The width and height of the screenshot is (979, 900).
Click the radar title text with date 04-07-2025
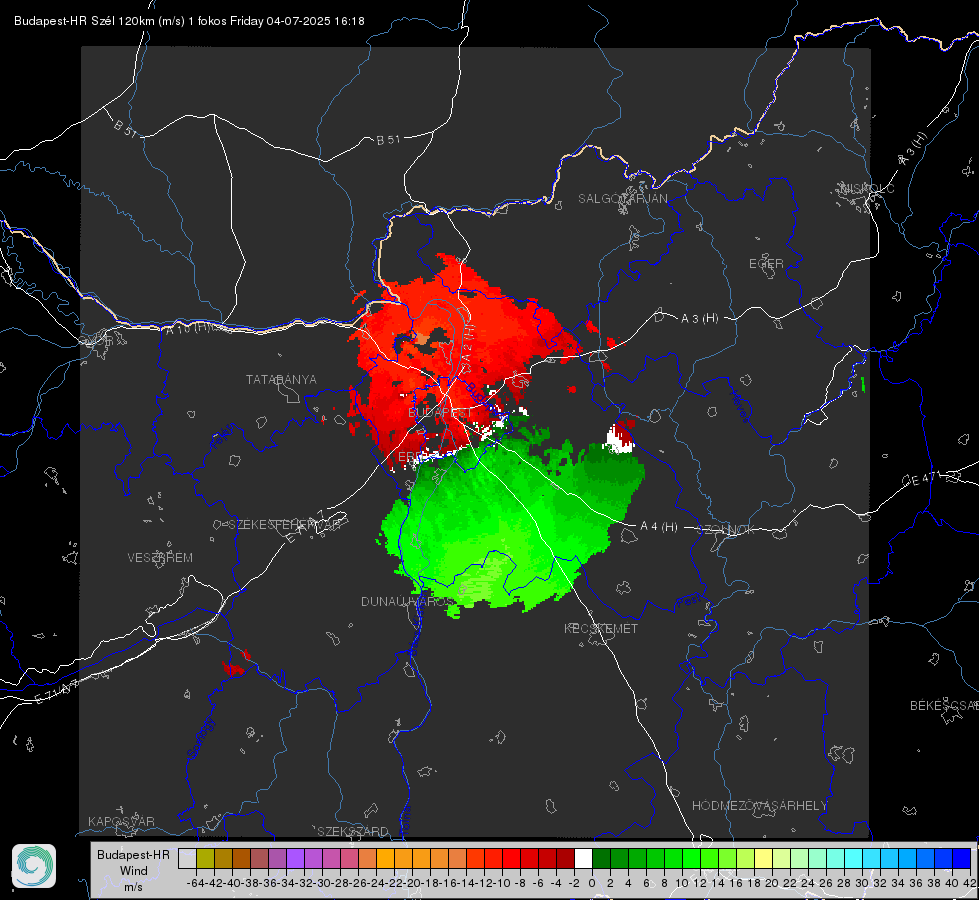click(x=189, y=21)
